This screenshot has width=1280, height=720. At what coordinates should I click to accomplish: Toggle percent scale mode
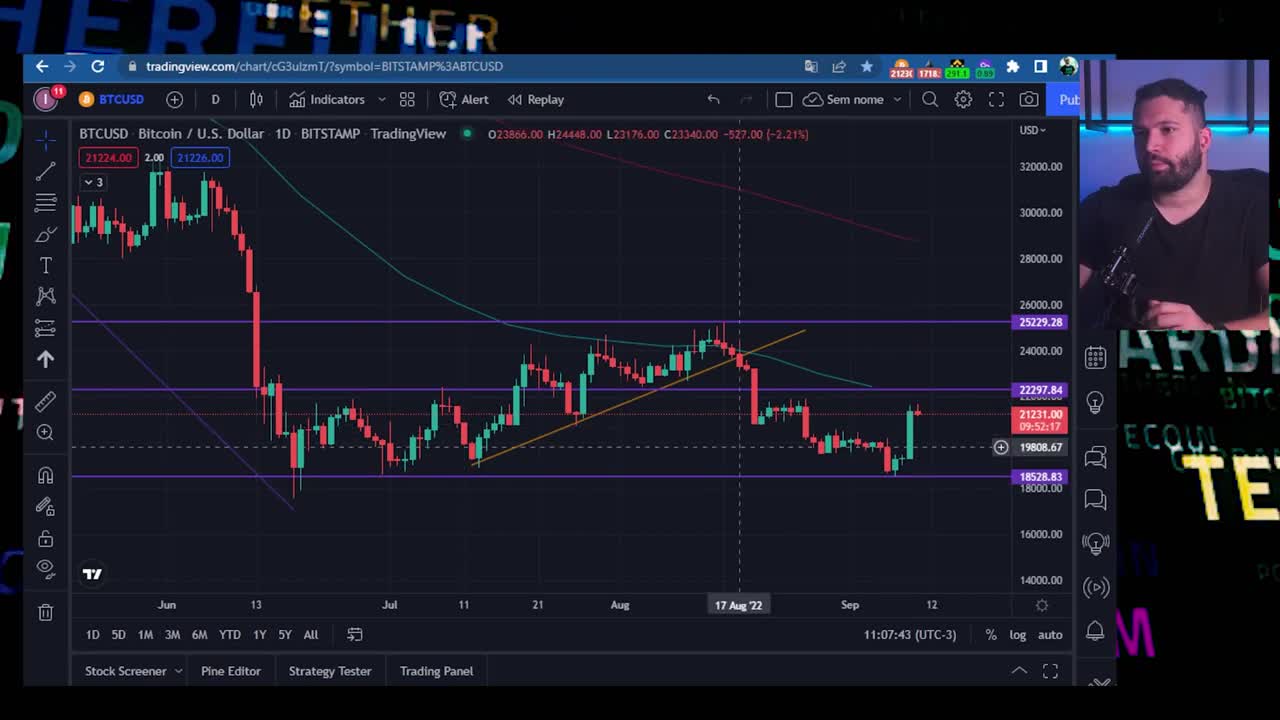pyautogui.click(x=990, y=634)
